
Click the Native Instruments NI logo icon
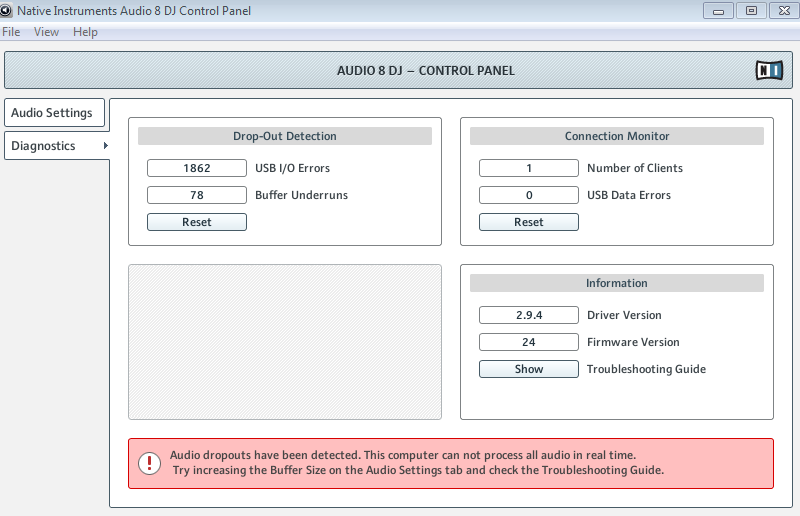click(x=769, y=70)
